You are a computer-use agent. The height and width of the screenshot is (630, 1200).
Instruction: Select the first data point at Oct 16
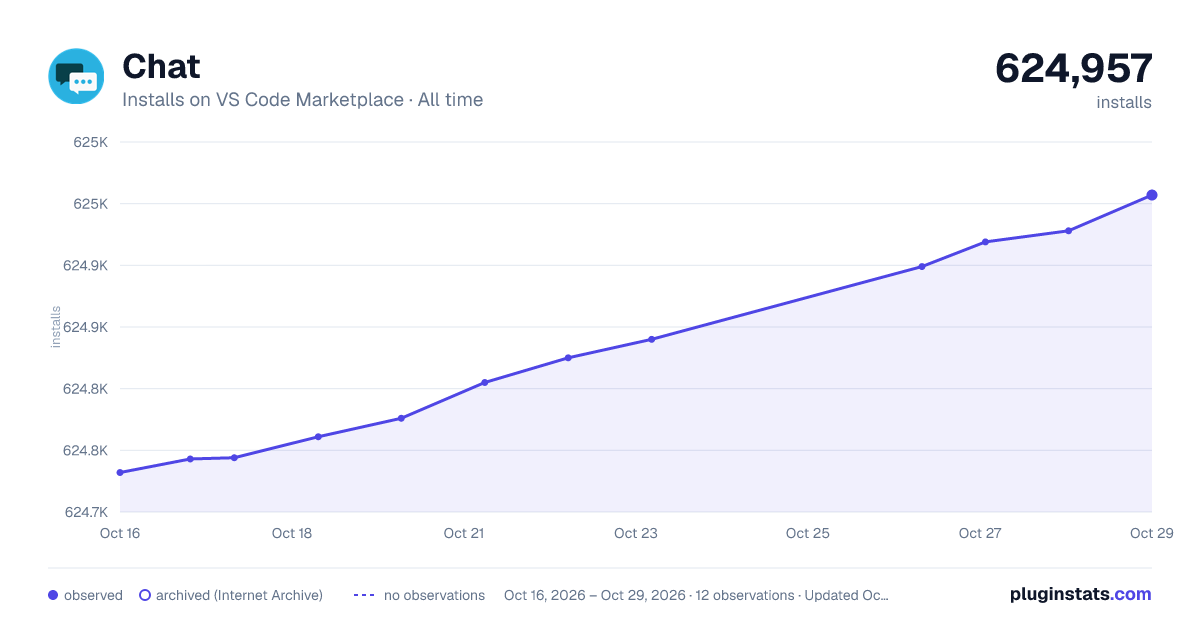120,472
